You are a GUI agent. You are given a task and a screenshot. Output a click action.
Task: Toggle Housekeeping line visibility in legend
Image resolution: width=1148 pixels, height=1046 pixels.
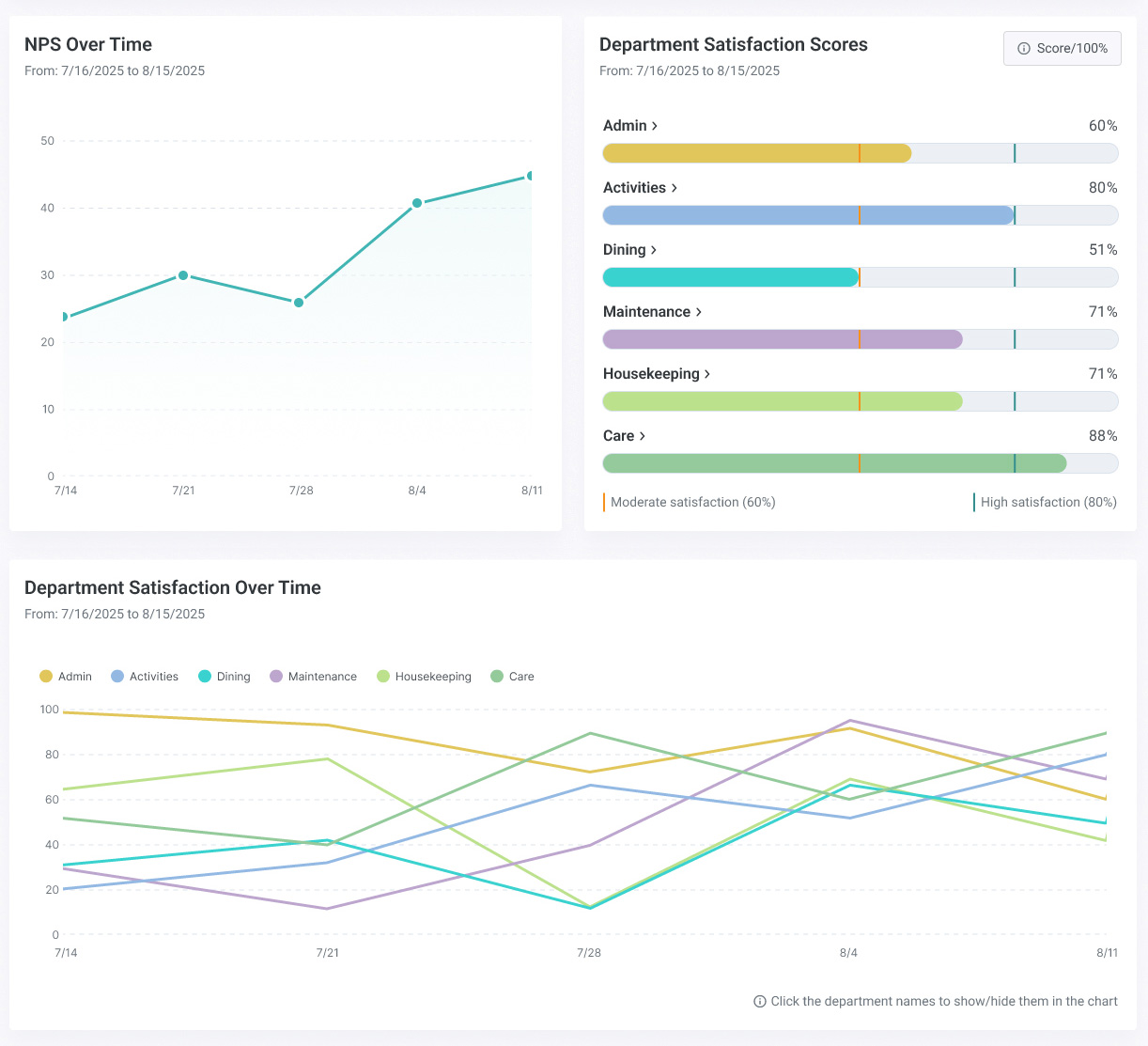point(433,677)
